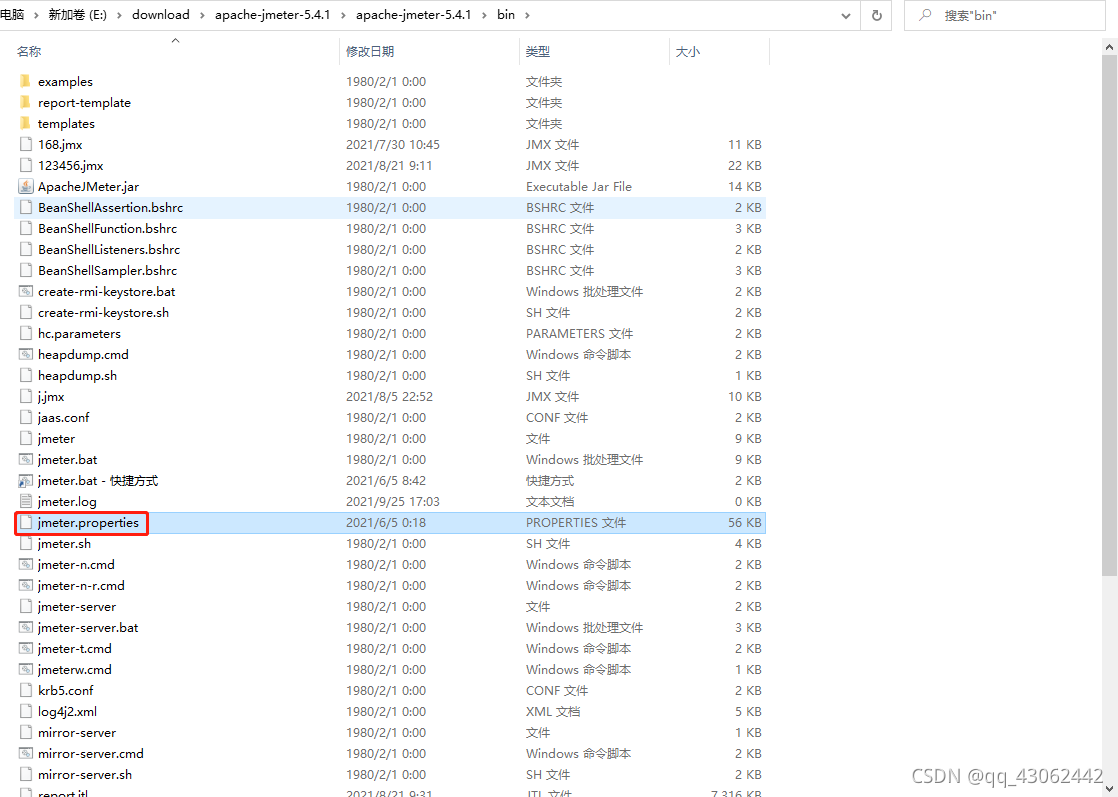Click the jmeter.bat batch file icon
Image resolution: width=1118 pixels, height=797 pixels.
[26, 459]
